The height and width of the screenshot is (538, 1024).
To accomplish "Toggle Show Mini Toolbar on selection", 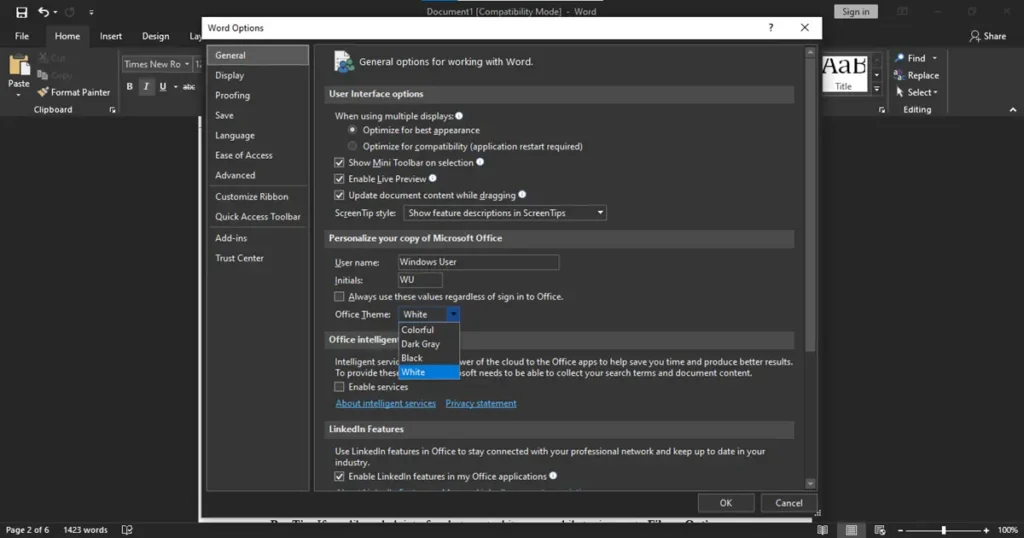I will 339,163.
